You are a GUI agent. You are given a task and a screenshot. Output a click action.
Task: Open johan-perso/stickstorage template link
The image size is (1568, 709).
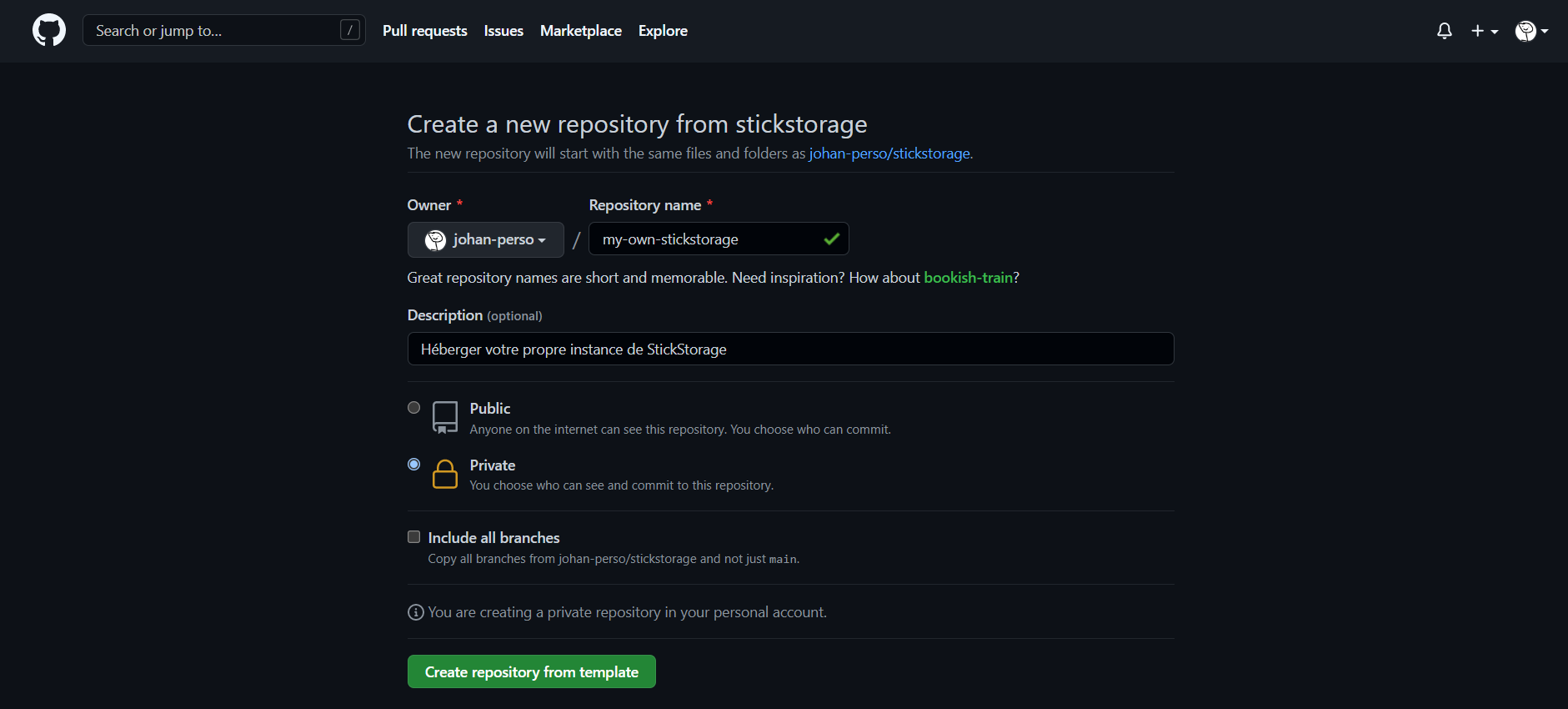(x=889, y=153)
